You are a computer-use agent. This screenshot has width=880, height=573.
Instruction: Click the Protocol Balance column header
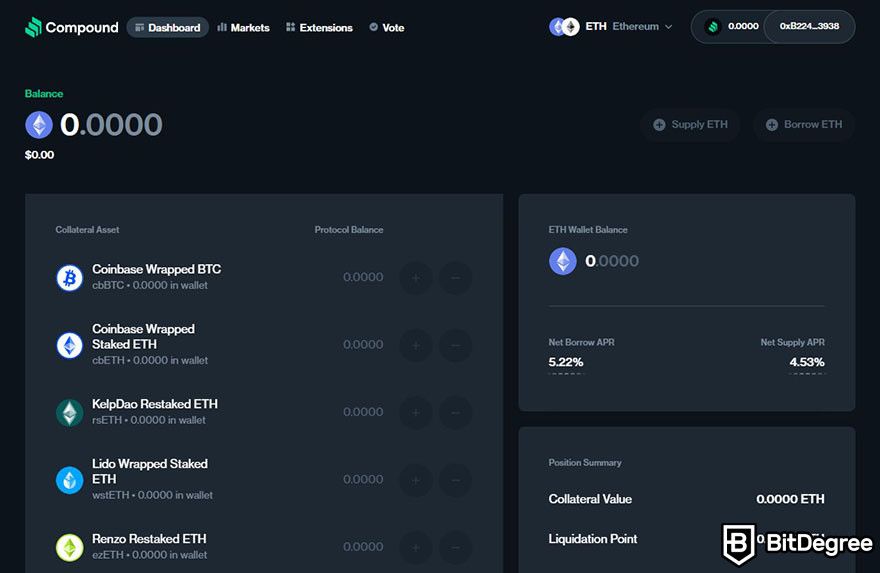point(349,230)
